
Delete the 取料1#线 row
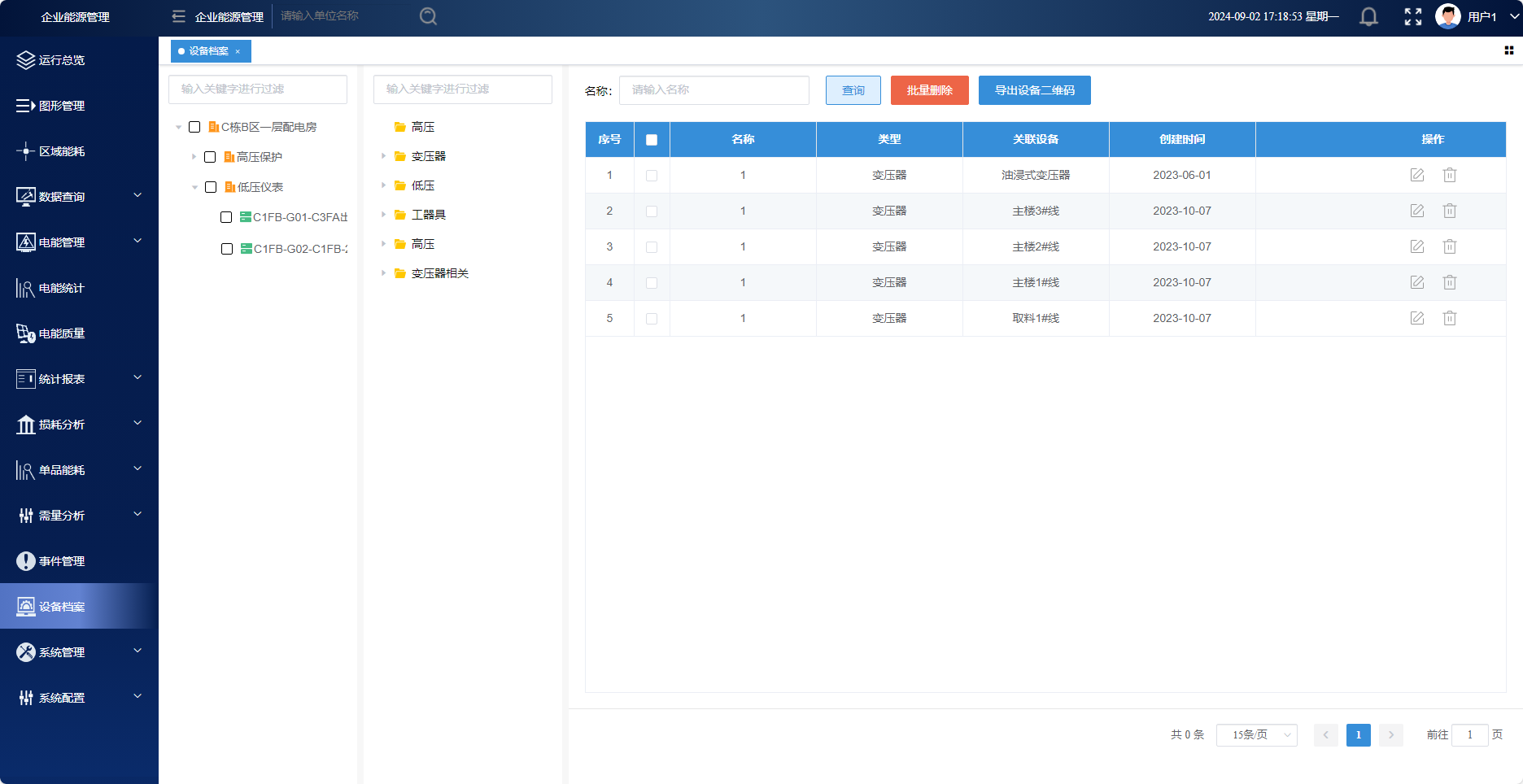[1450, 318]
